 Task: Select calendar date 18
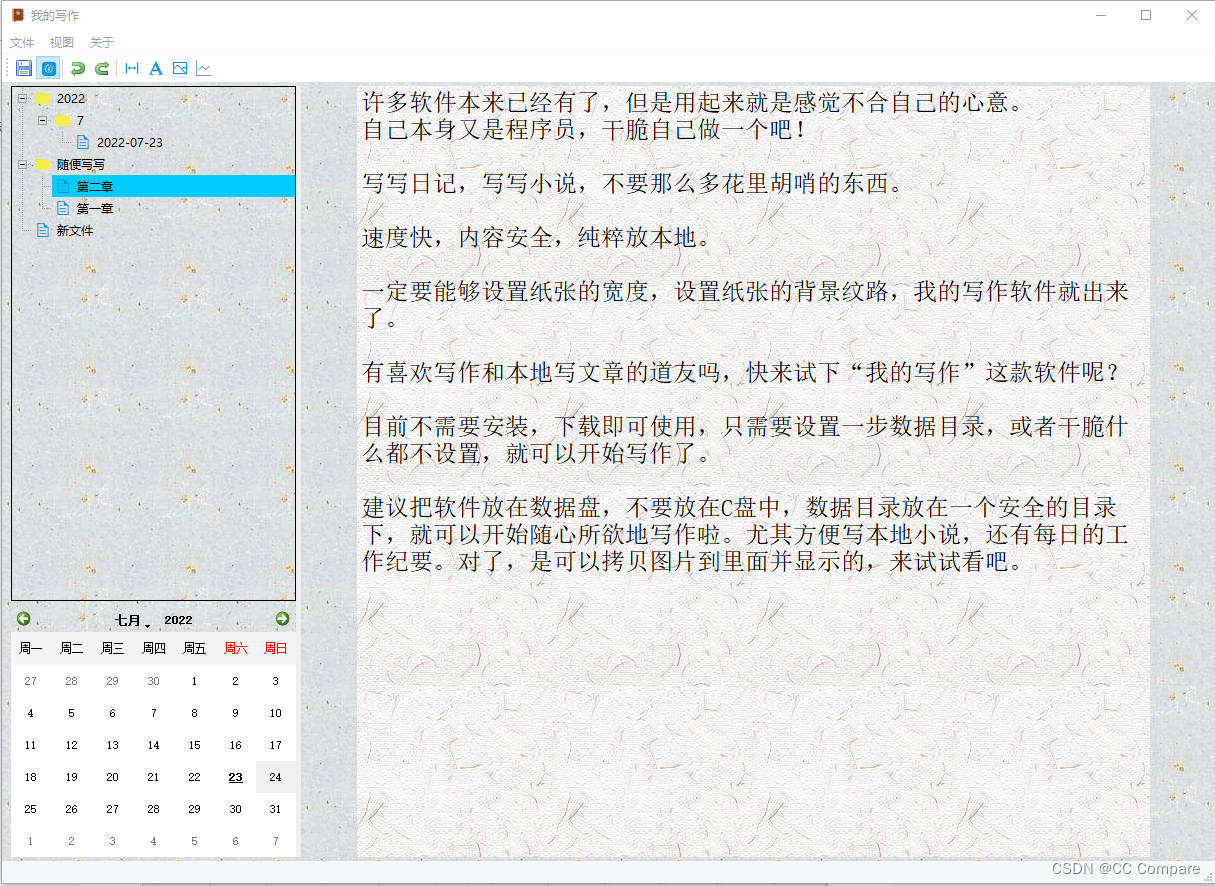click(30, 777)
